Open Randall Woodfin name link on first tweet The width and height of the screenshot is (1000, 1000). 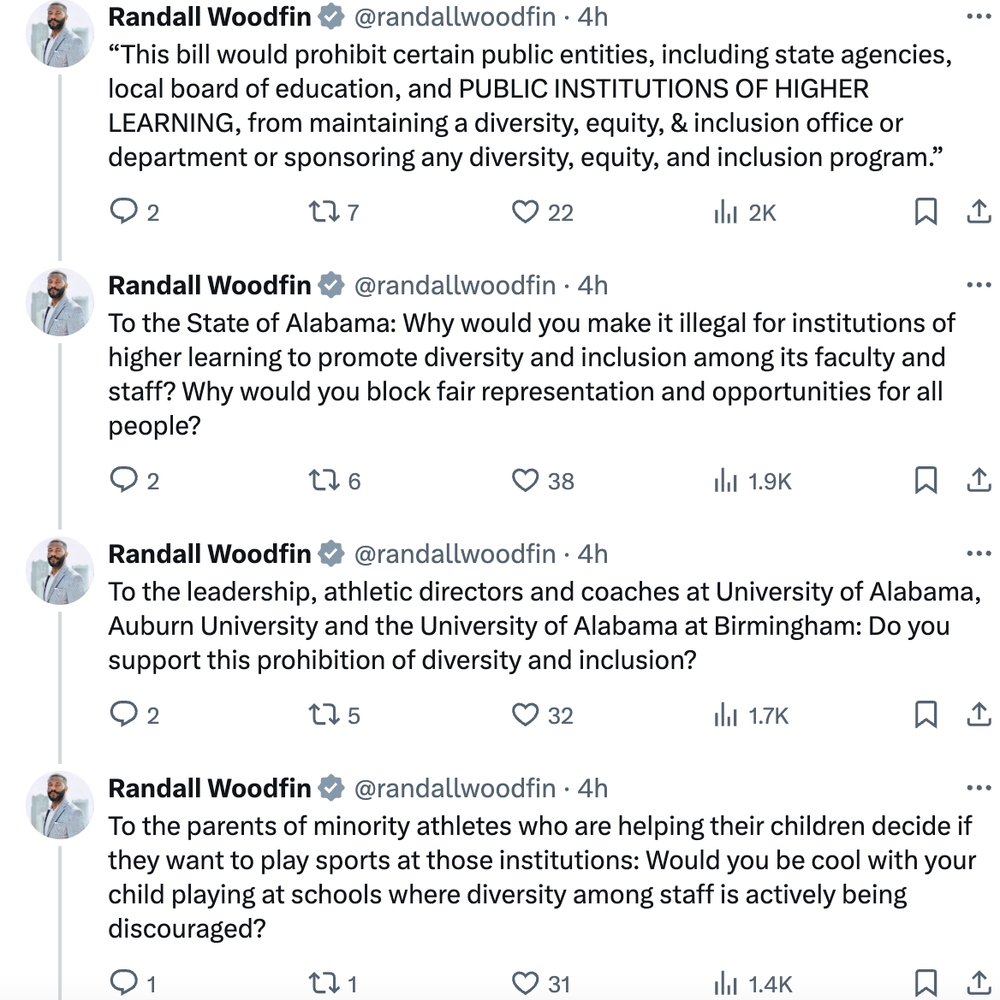coord(209,17)
